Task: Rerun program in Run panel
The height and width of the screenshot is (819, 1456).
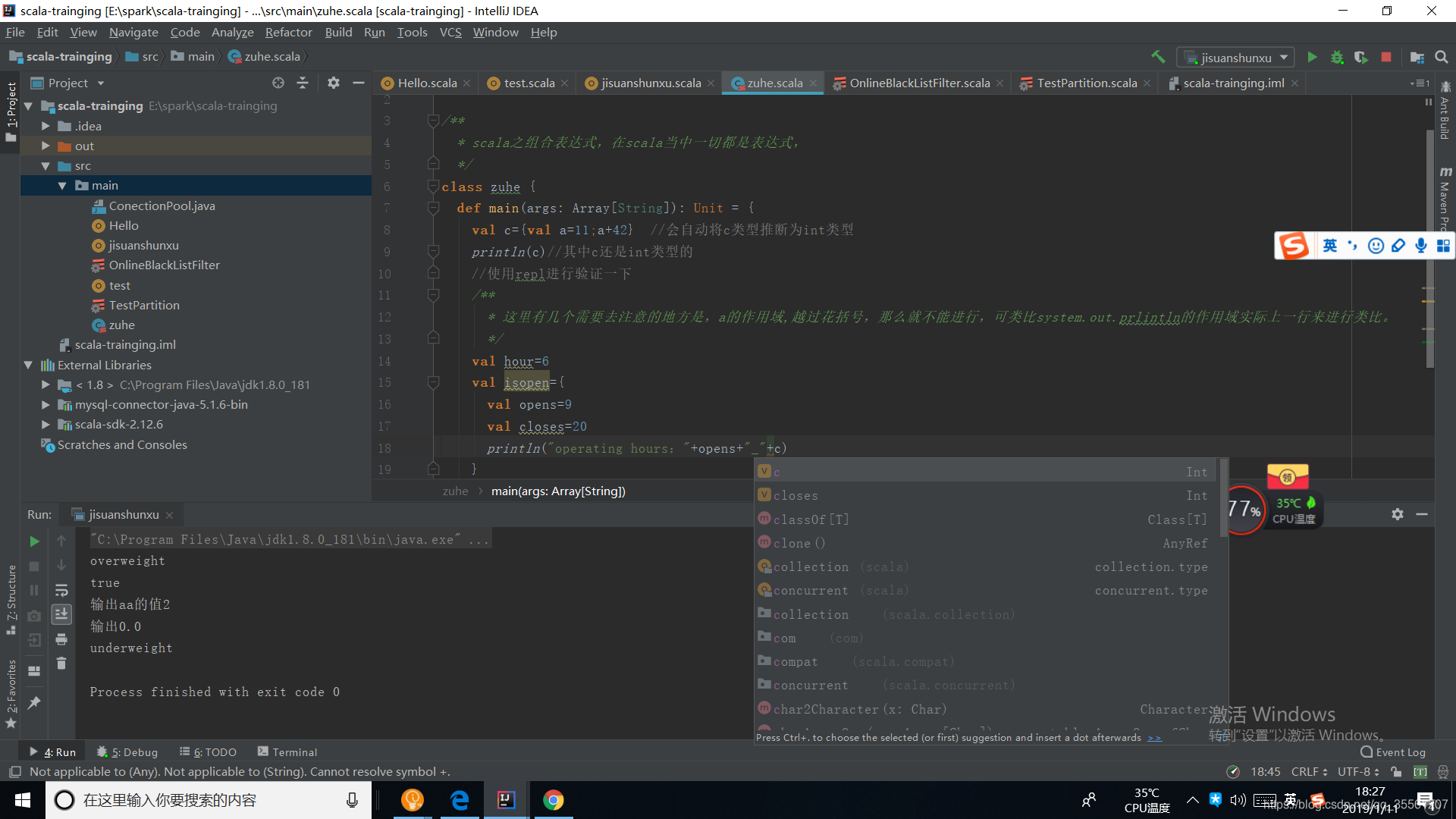Action: [x=34, y=541]
